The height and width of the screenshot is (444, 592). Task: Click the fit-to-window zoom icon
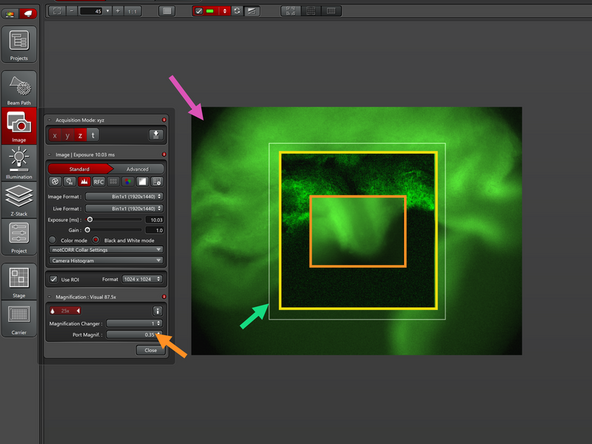tap(57, 11)
